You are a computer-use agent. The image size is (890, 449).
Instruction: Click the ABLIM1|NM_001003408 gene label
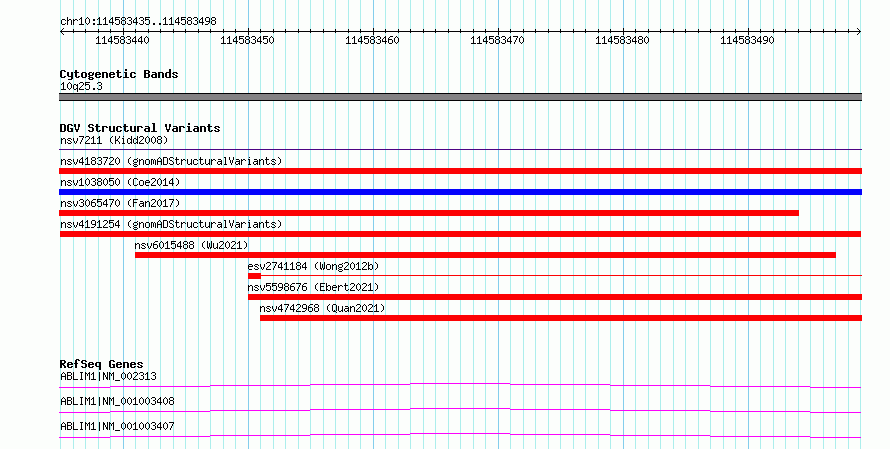tap(117, 401)
